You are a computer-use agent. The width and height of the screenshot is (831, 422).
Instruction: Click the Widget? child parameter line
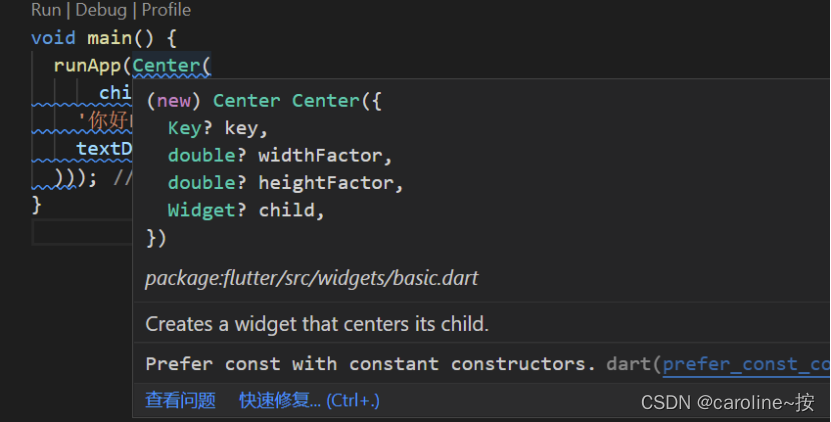click(x=246, y=210)
